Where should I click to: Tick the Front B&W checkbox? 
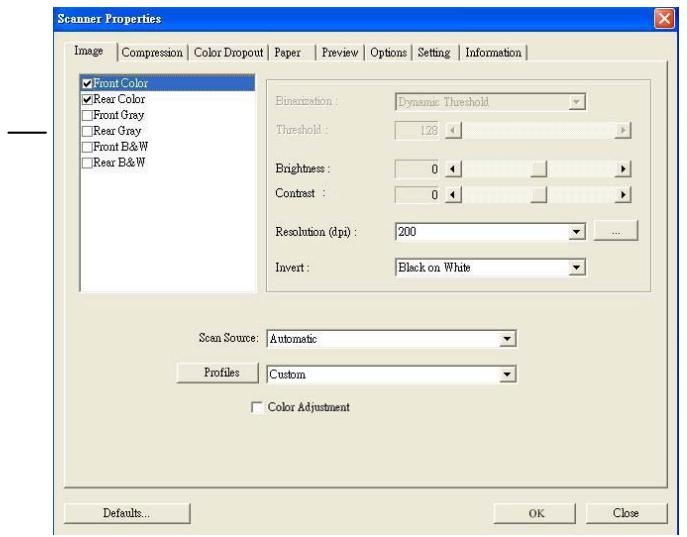87,147
